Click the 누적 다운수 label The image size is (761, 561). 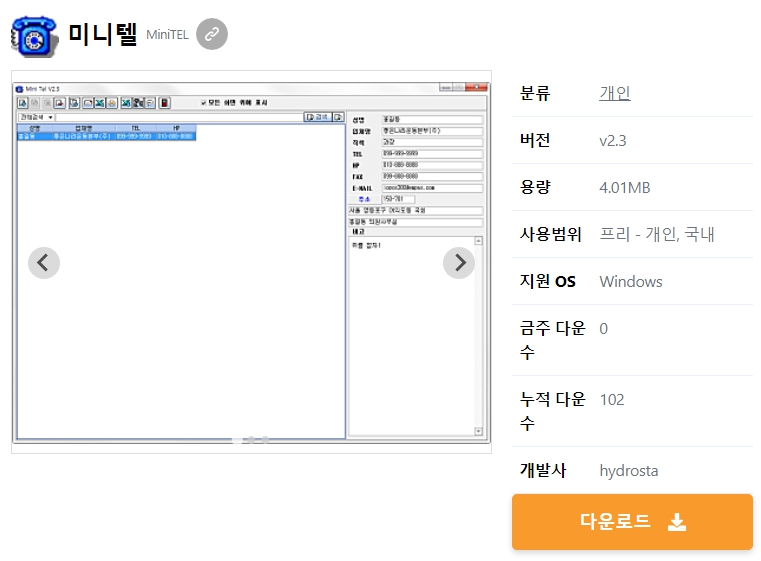click(553, 411)
